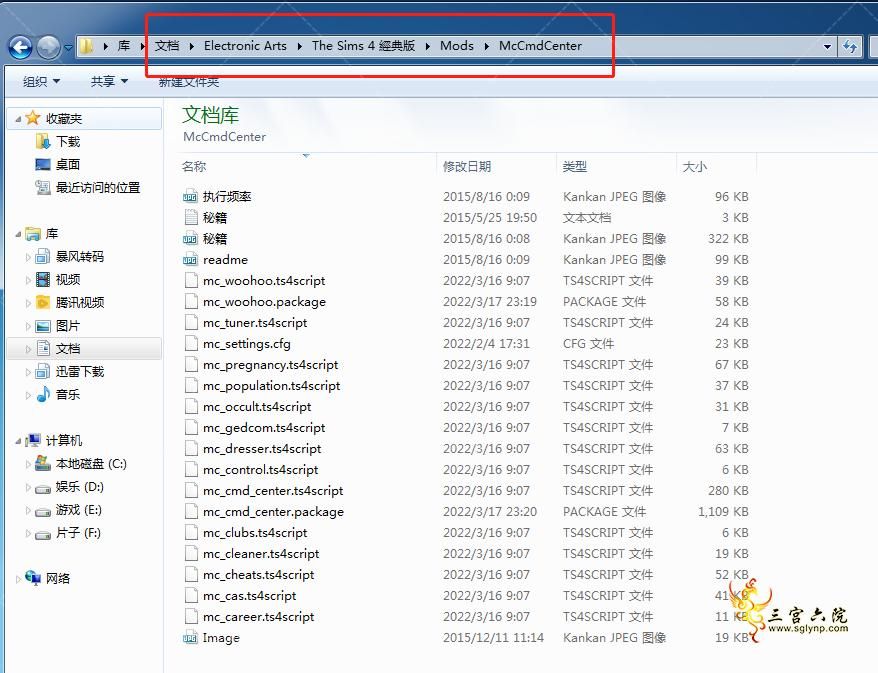The height and width of the screenshot is (673, 878).
Task: Open the 桌面 icon in favorites
Action: 43,165
